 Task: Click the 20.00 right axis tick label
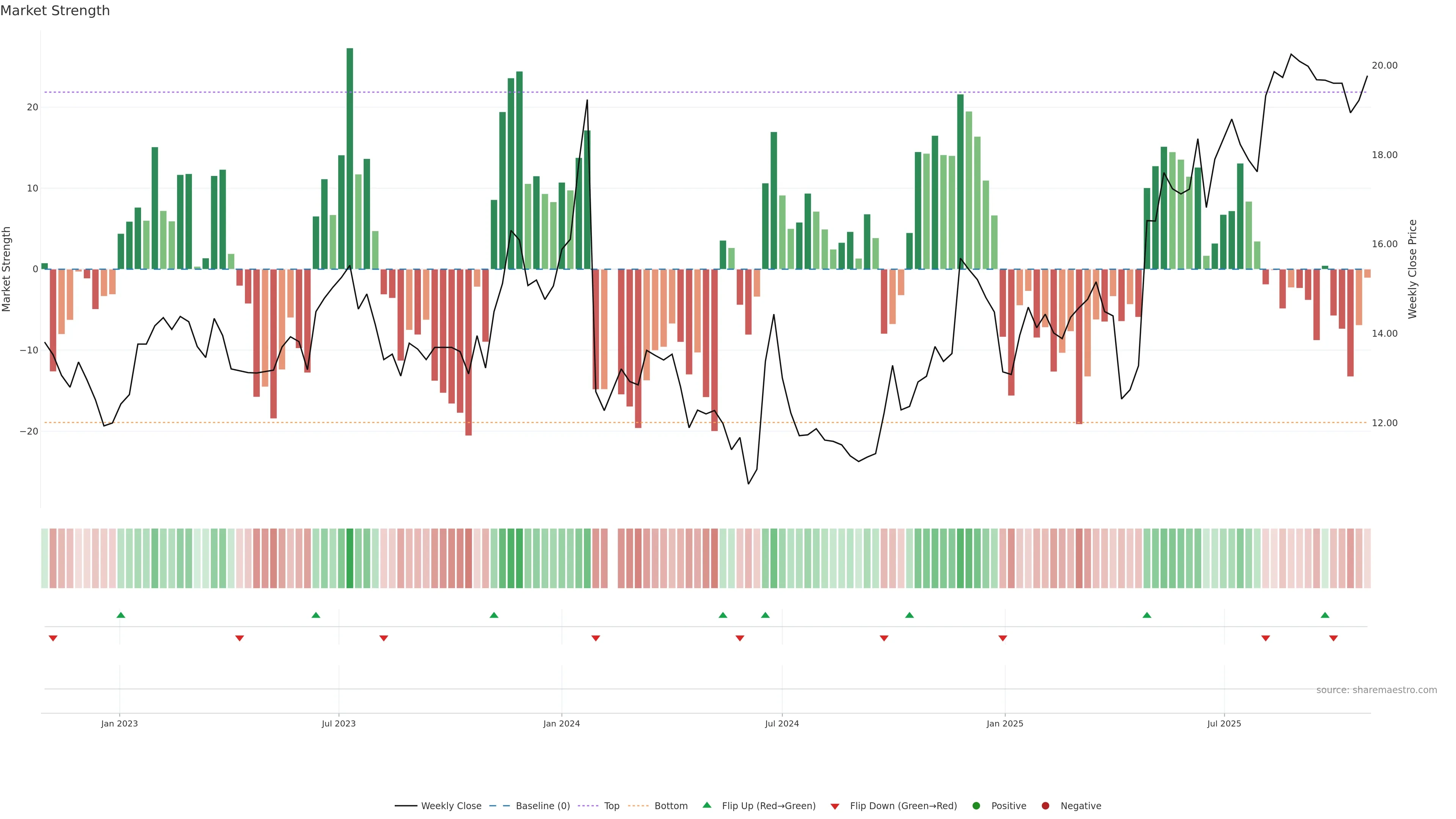(1384, 66)
